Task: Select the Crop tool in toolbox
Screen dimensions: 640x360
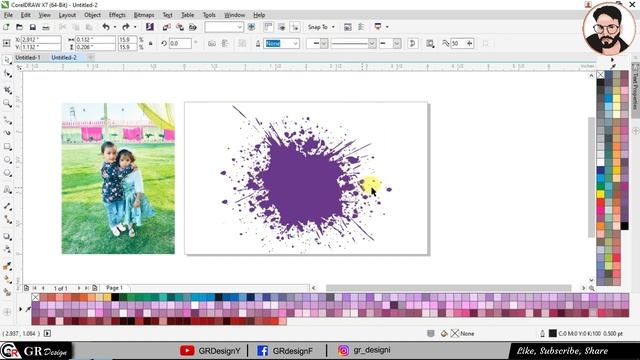Action: 7,89
